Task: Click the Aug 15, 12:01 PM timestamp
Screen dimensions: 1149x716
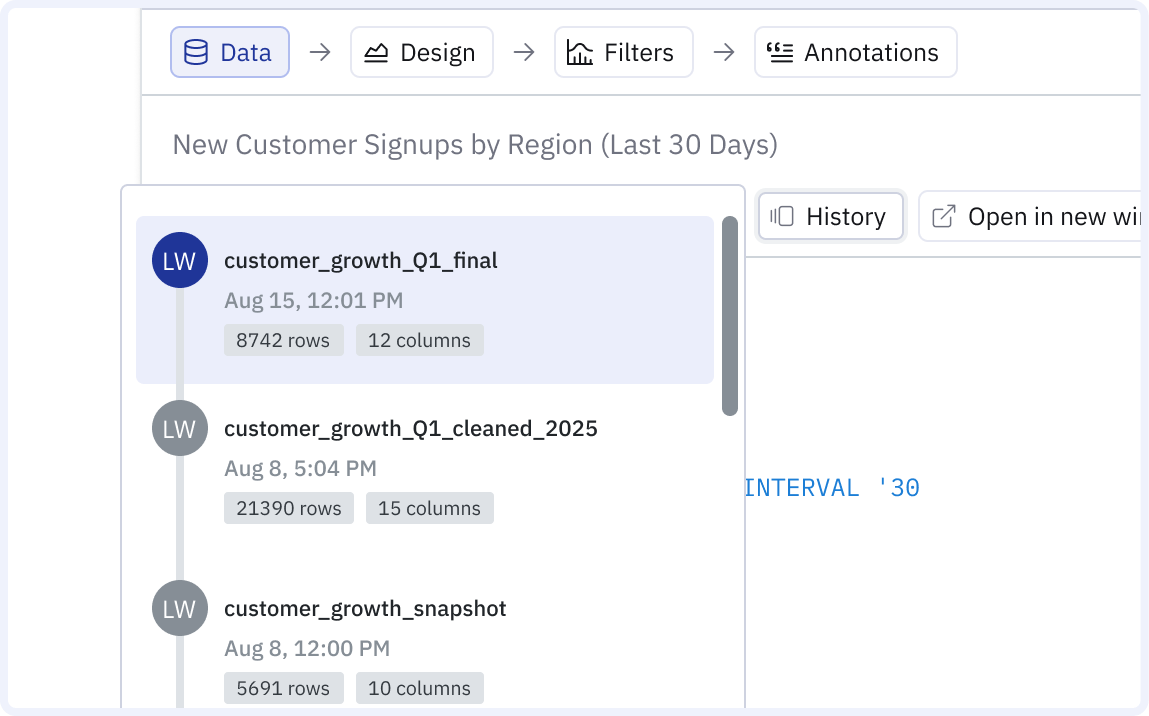Action: 314,300
